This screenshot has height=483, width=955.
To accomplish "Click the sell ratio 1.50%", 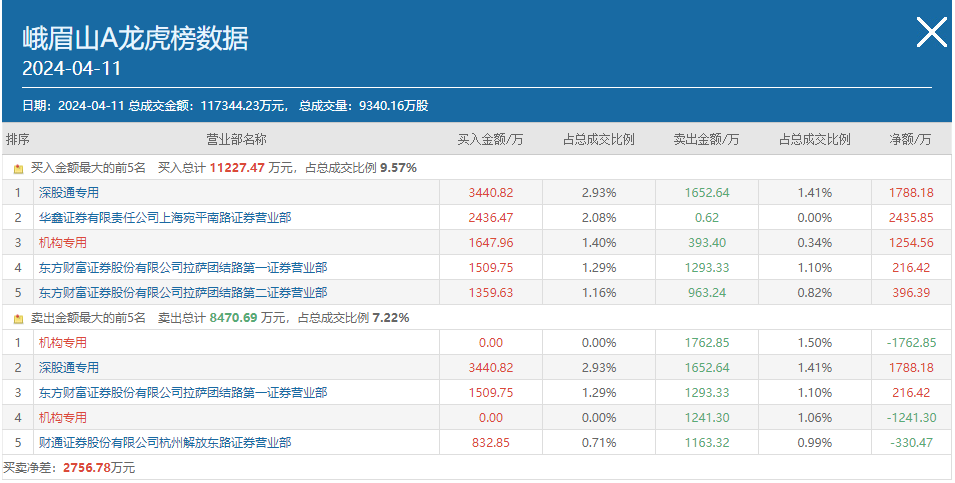I will coord(815,343).
